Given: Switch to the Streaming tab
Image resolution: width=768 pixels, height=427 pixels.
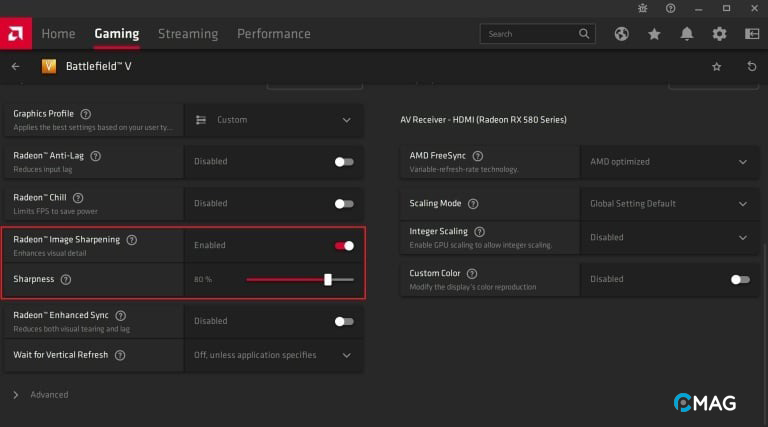Looking at the screenshot, I should point(188,34).
